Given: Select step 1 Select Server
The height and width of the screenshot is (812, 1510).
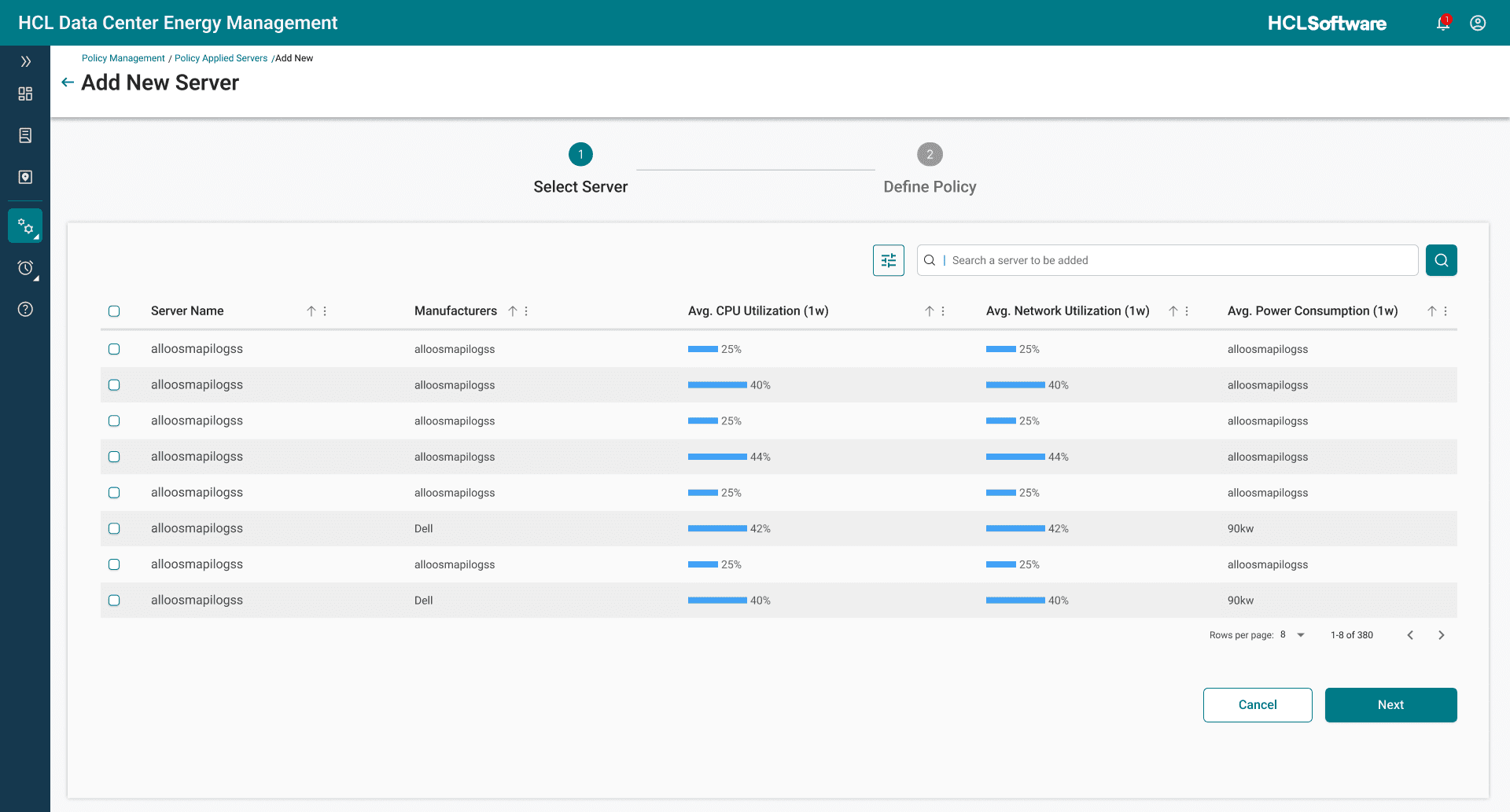Looking at the screenshot, I should coord(580,169).
